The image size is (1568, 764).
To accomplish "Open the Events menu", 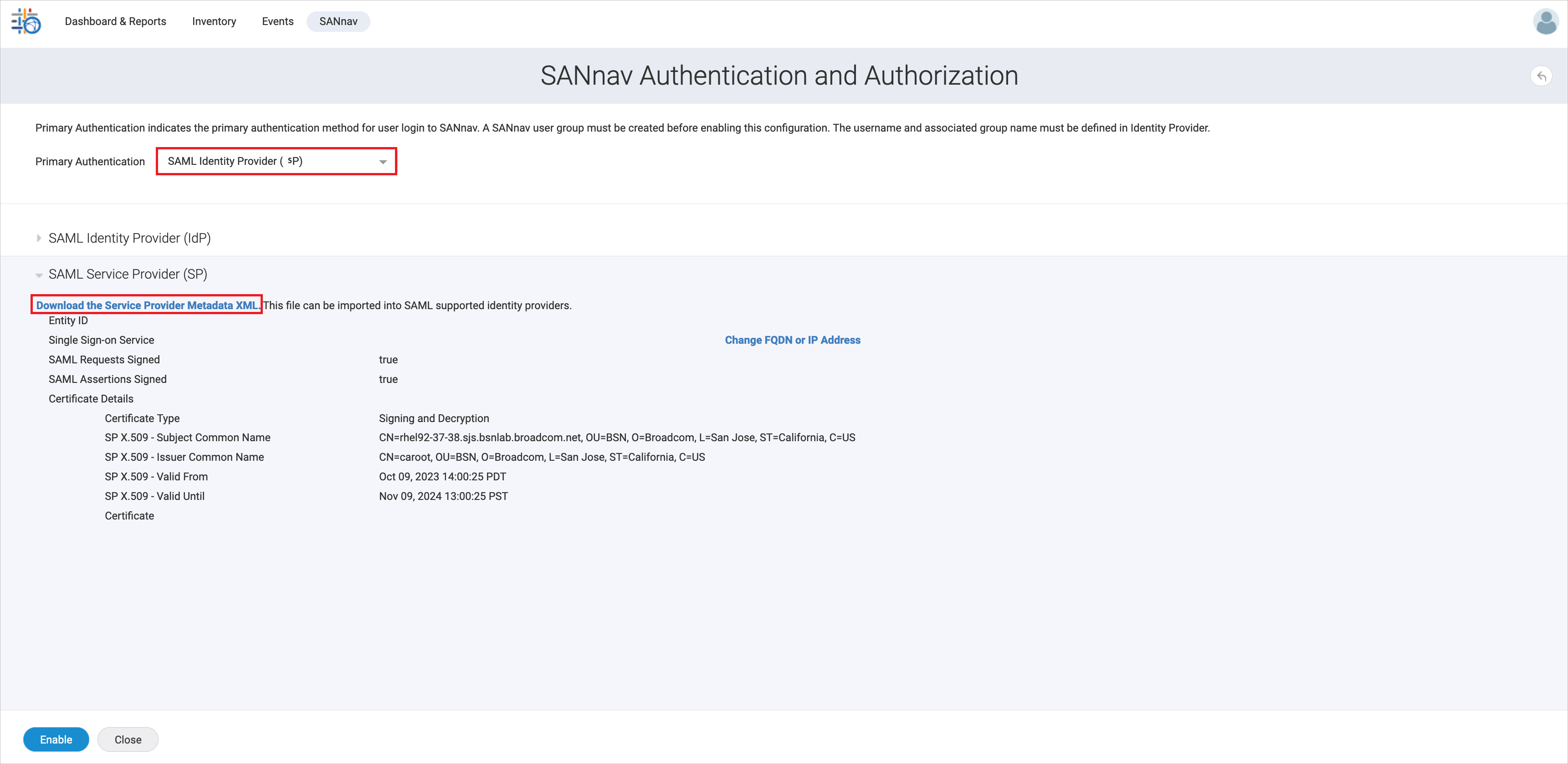I will [x=277, y=21].
